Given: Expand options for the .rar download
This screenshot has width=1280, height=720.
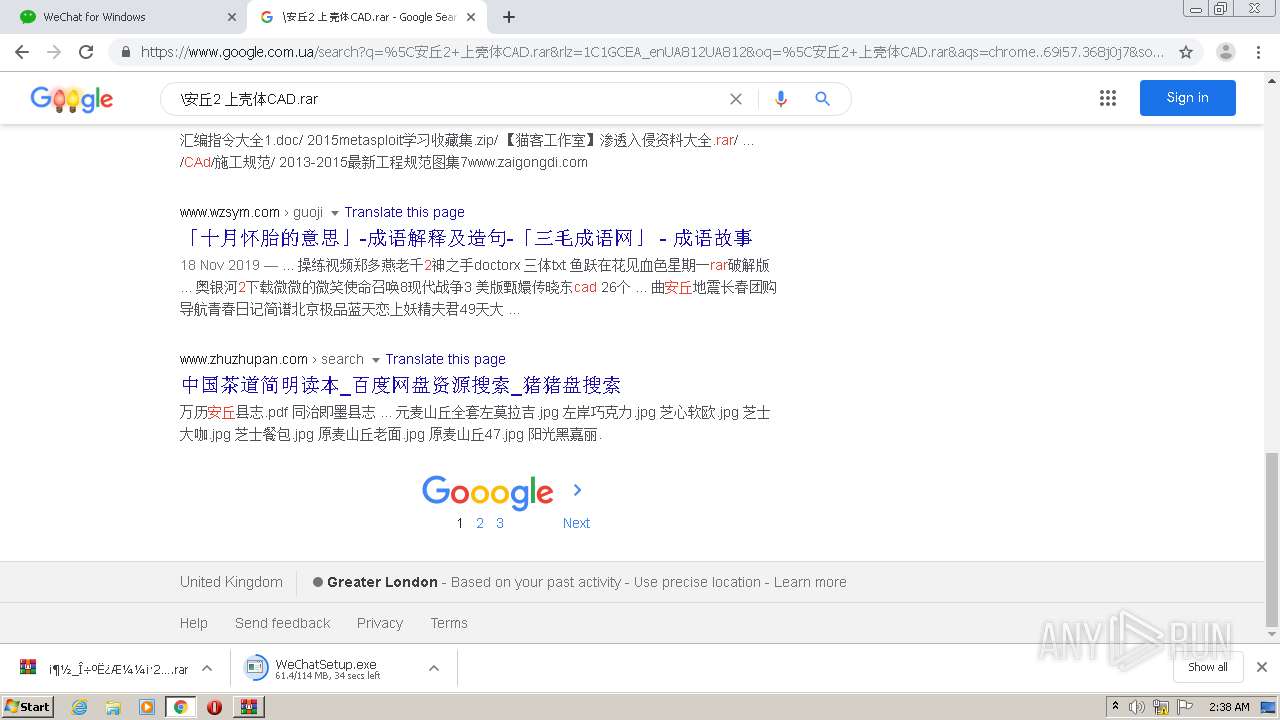Looking at the screenshot, I should pyautogui.click(x=207, y=668).
